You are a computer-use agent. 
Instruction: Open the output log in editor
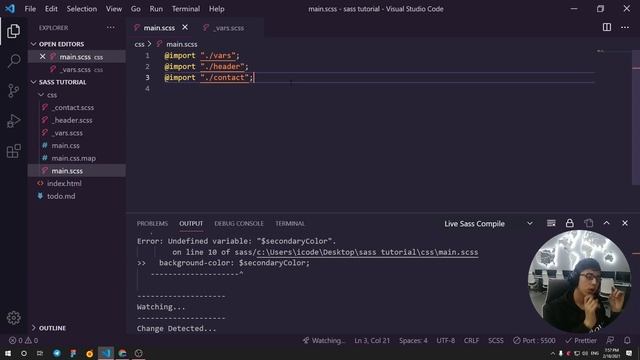[x=588, y=223]
